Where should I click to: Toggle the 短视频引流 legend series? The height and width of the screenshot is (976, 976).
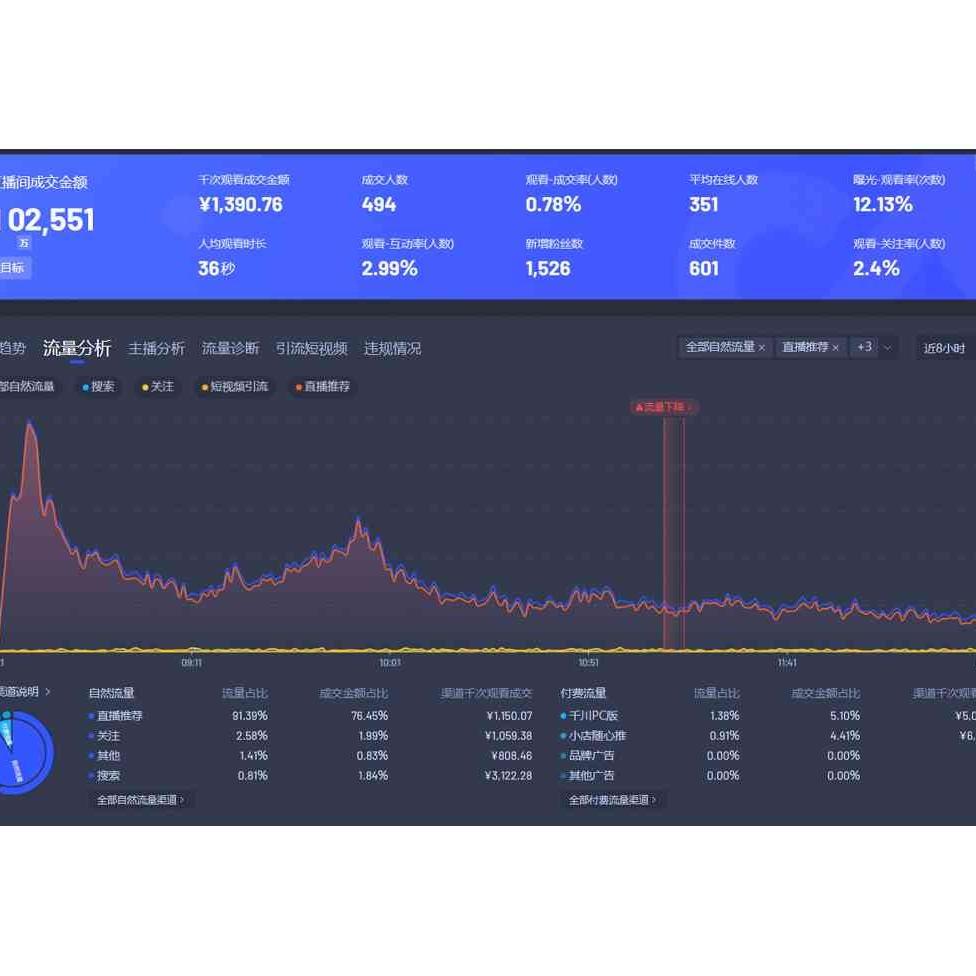point(235,387)
